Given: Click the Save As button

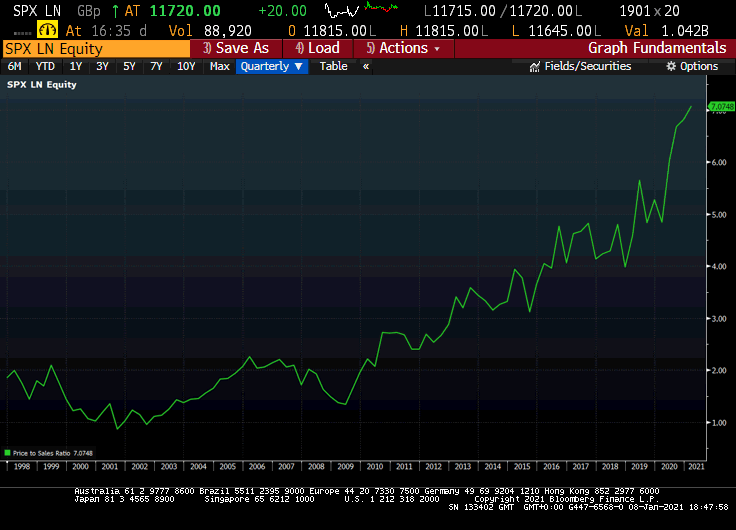Looking at the screenshot, I should pyautogui.click(x=236, y=48).
